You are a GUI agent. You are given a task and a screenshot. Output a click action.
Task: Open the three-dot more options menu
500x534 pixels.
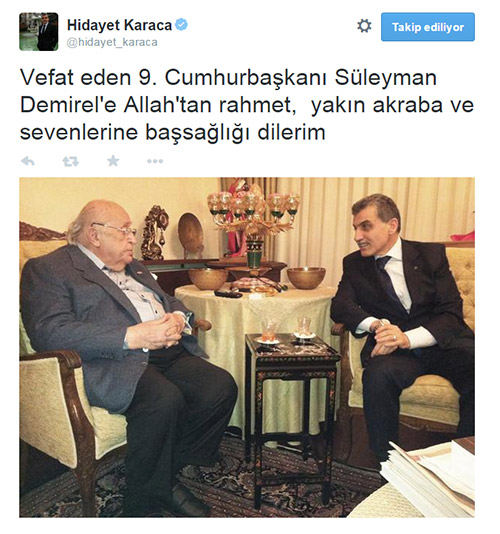click(x=155, y=161)
